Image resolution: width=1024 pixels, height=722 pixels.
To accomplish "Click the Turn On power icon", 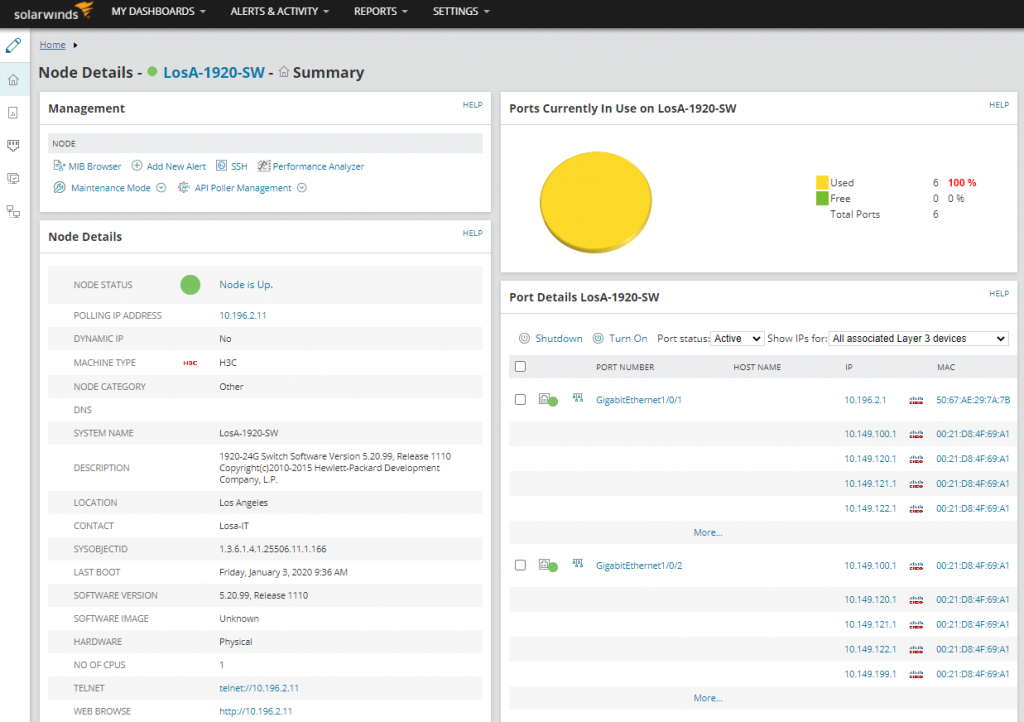I will (598, 338).
